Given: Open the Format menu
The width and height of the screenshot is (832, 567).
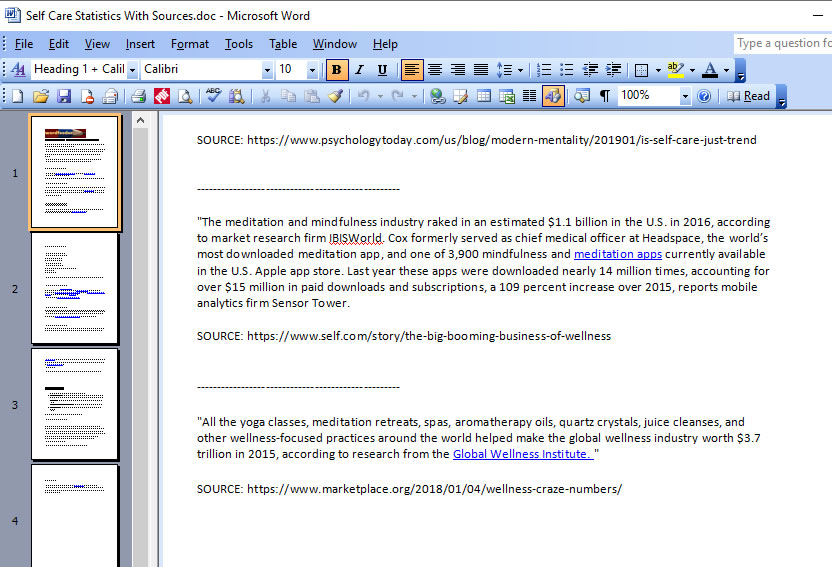Looking at the screenshot, I should [189, 44].
